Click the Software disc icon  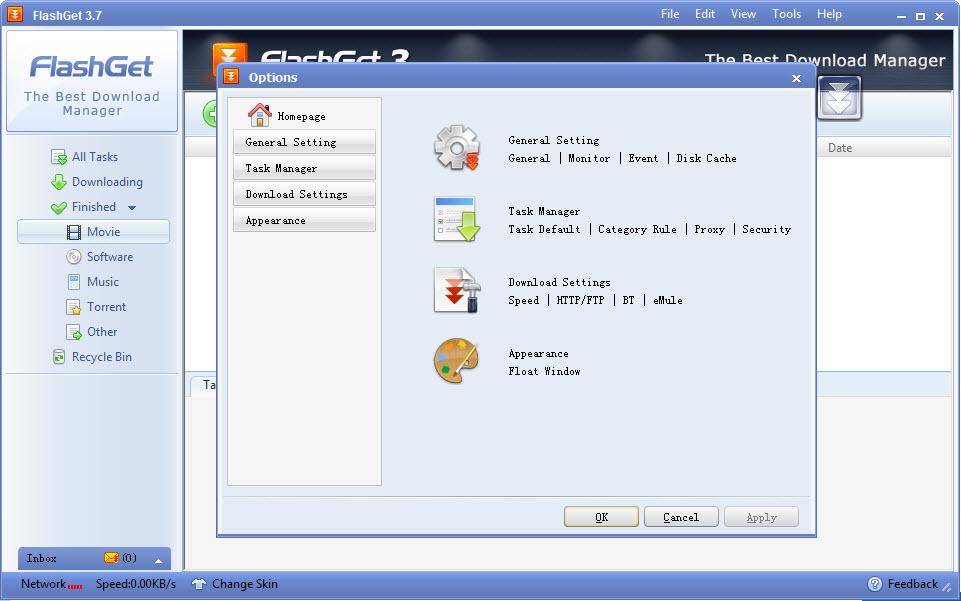[74, 257]
